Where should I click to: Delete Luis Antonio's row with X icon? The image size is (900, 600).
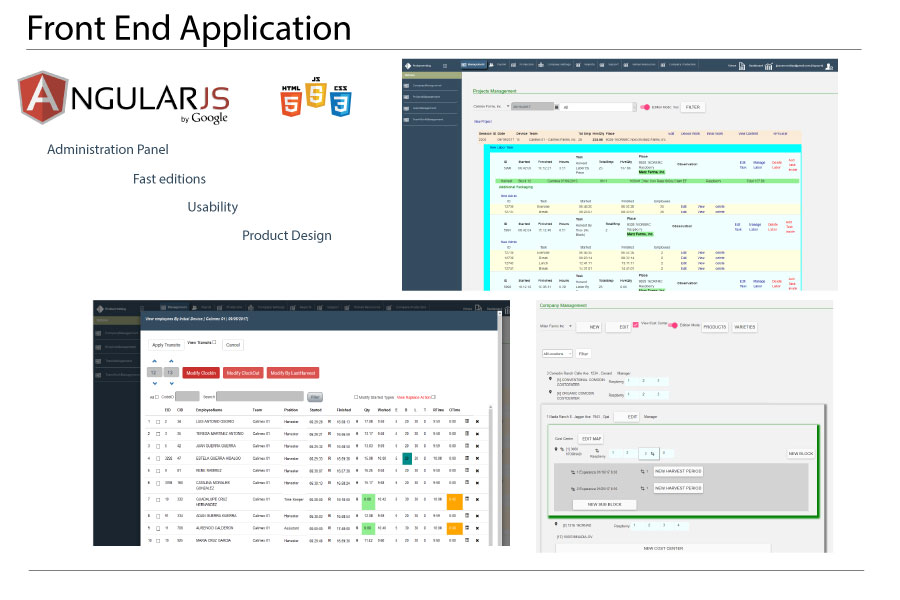click(477, 421)
